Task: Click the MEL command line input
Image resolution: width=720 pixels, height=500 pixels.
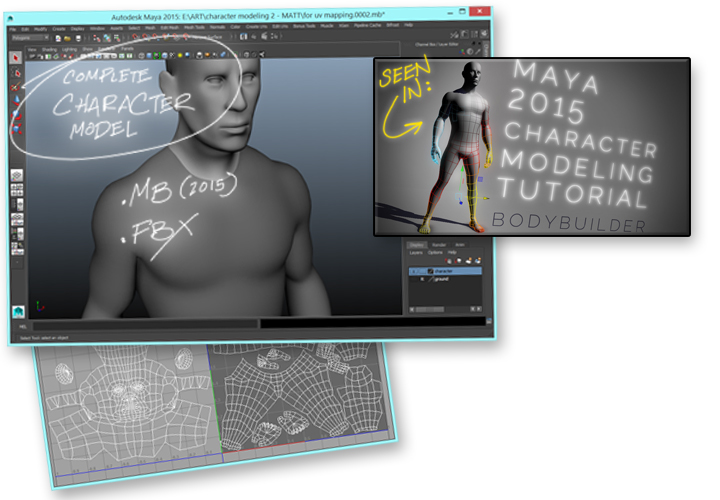Action: tap(145, 324)
